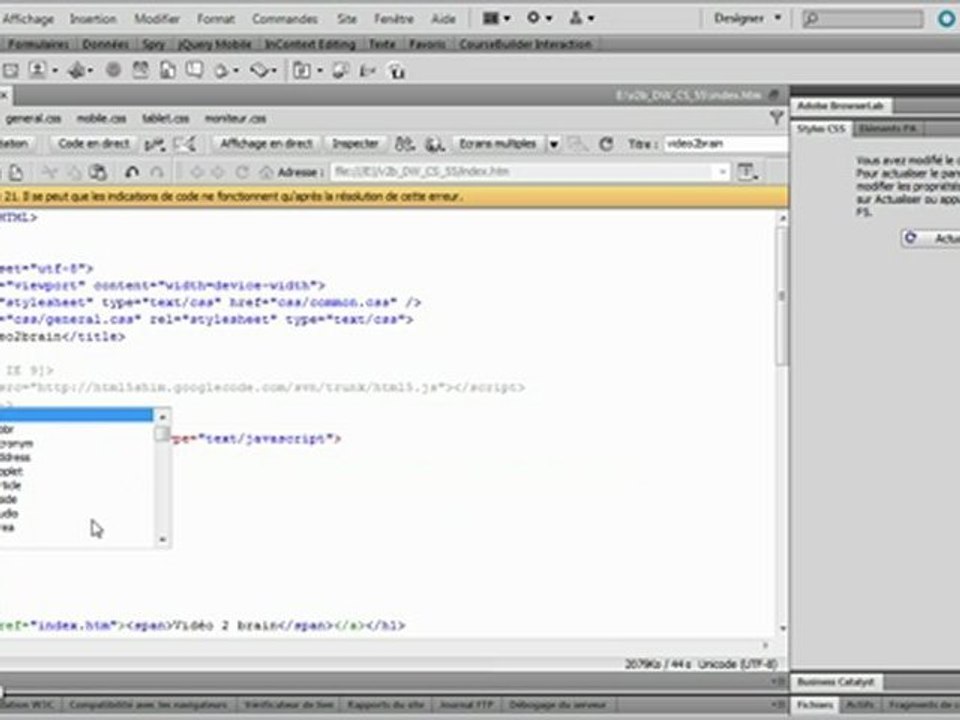Image resolution: width=960 pixels, height=720 pixels.
Task: Open the Format menu
Action: pyautogui.click(x=216, y=19)
